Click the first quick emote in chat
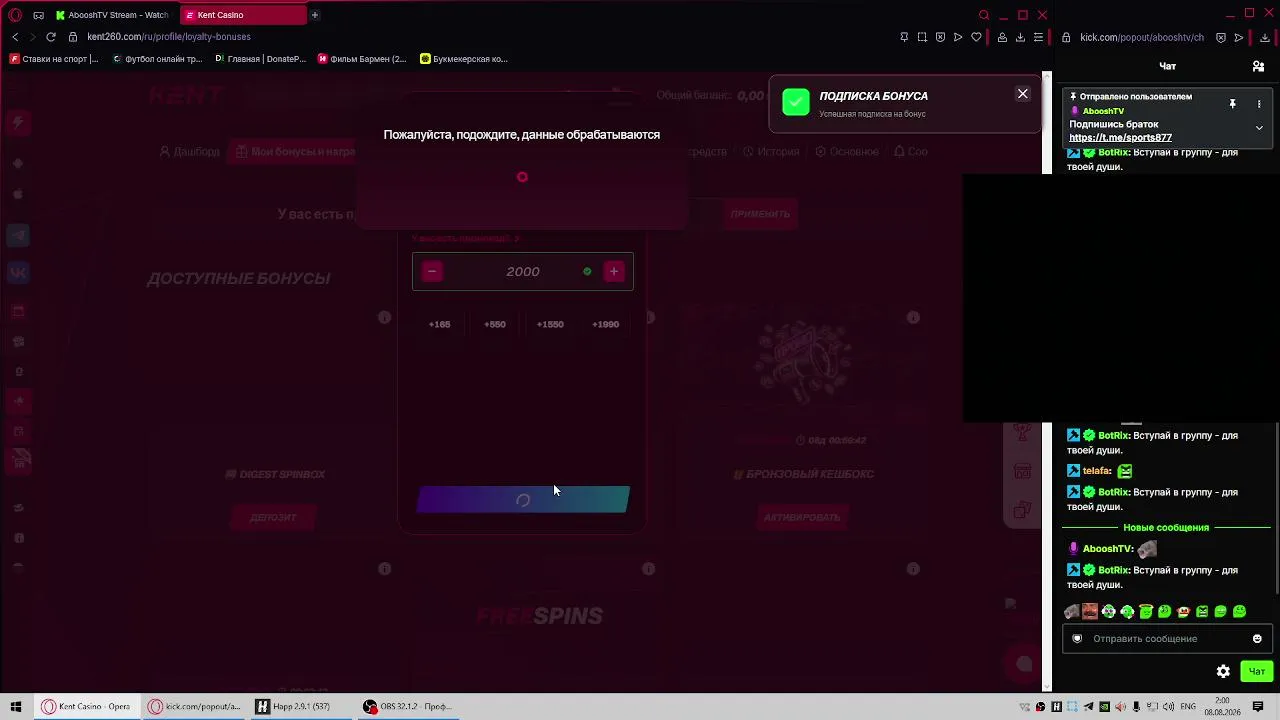This screenshot has height=720, width=1280. pos(1072,611)
